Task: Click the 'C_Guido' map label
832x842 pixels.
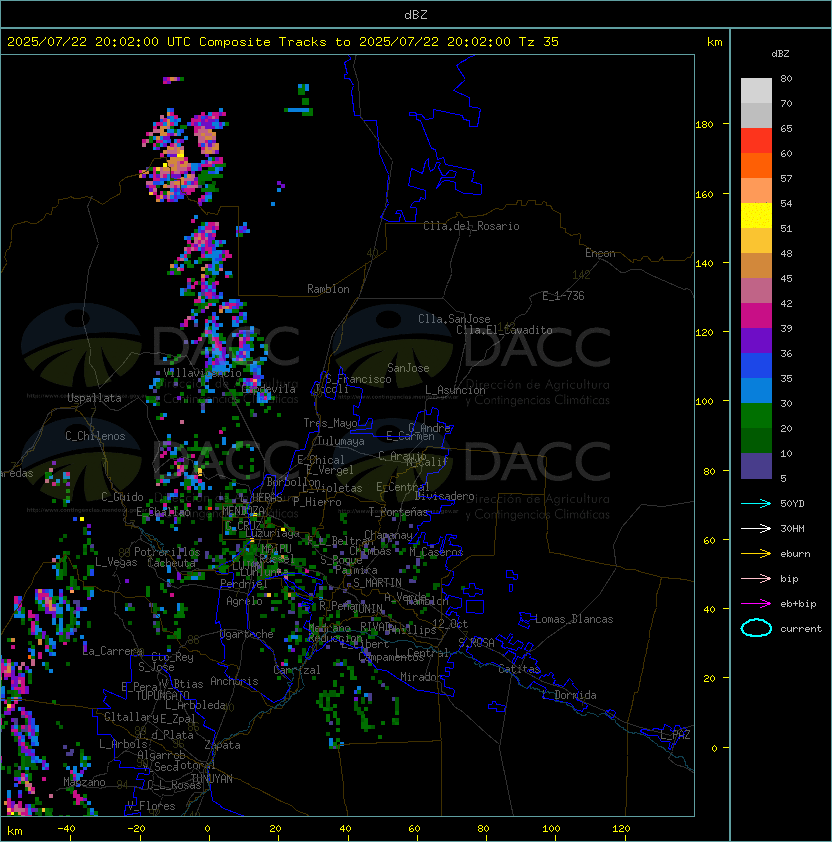Action: click(122, 497)
